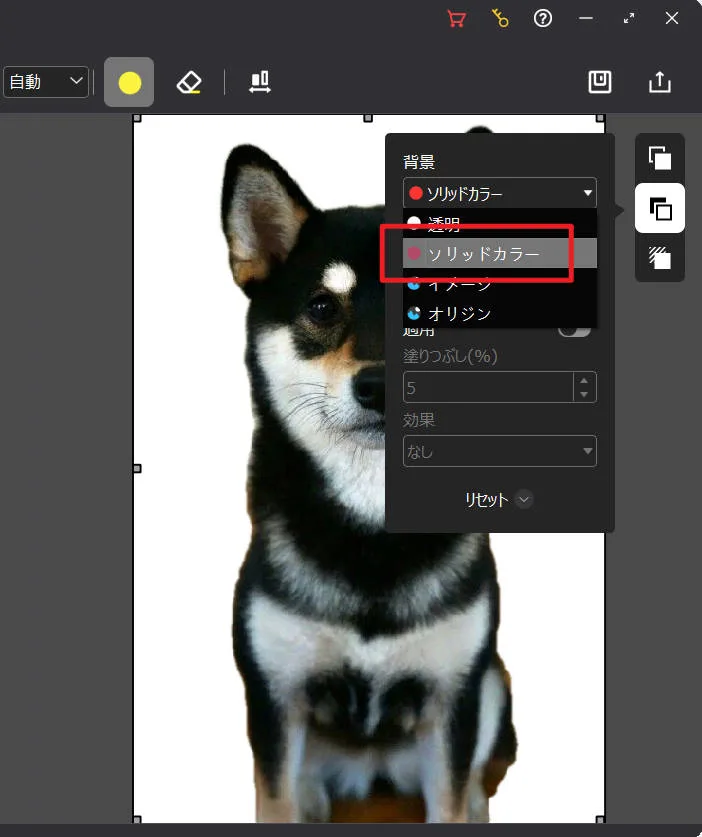This screenshot has height=837, width=702.
Task: Select the highlighted background layer panel icon
Action: coord(660,209)
